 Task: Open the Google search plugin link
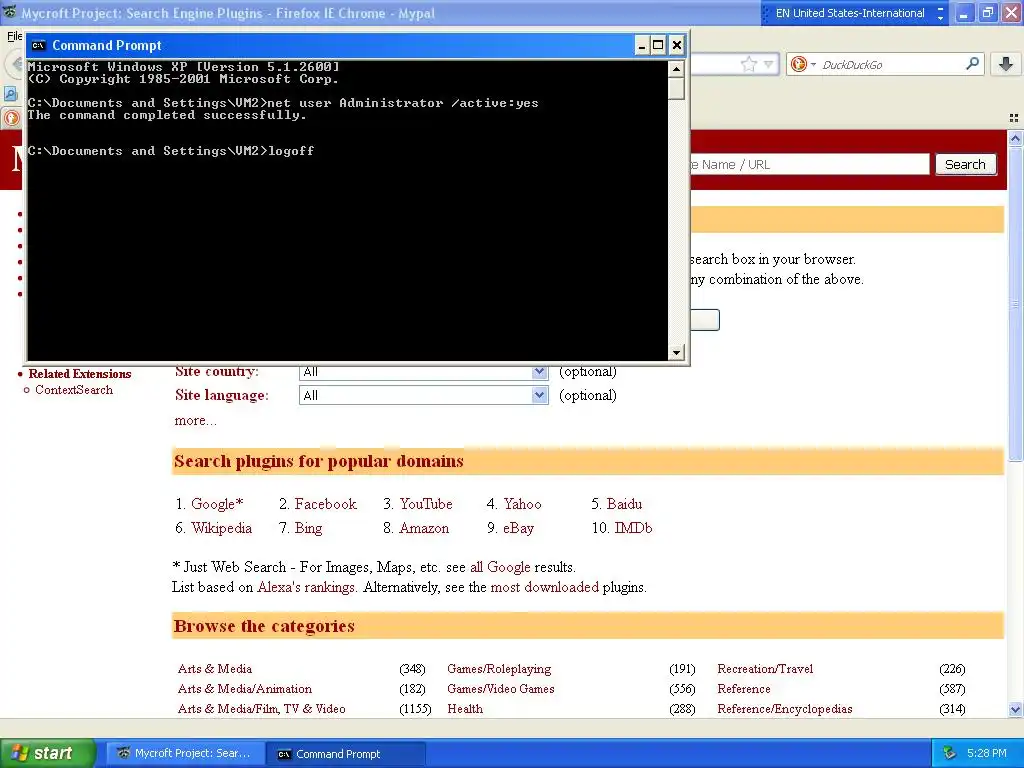(x=217, y=504)
